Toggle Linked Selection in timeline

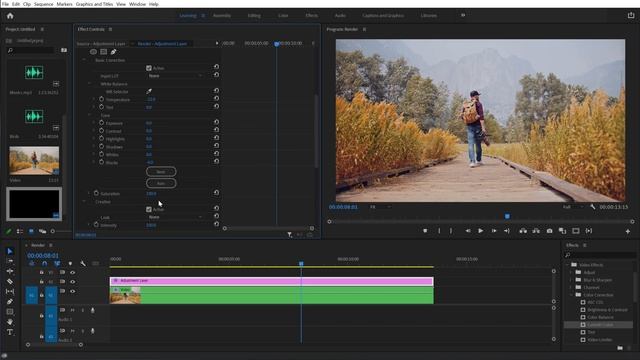coord(57,264)
